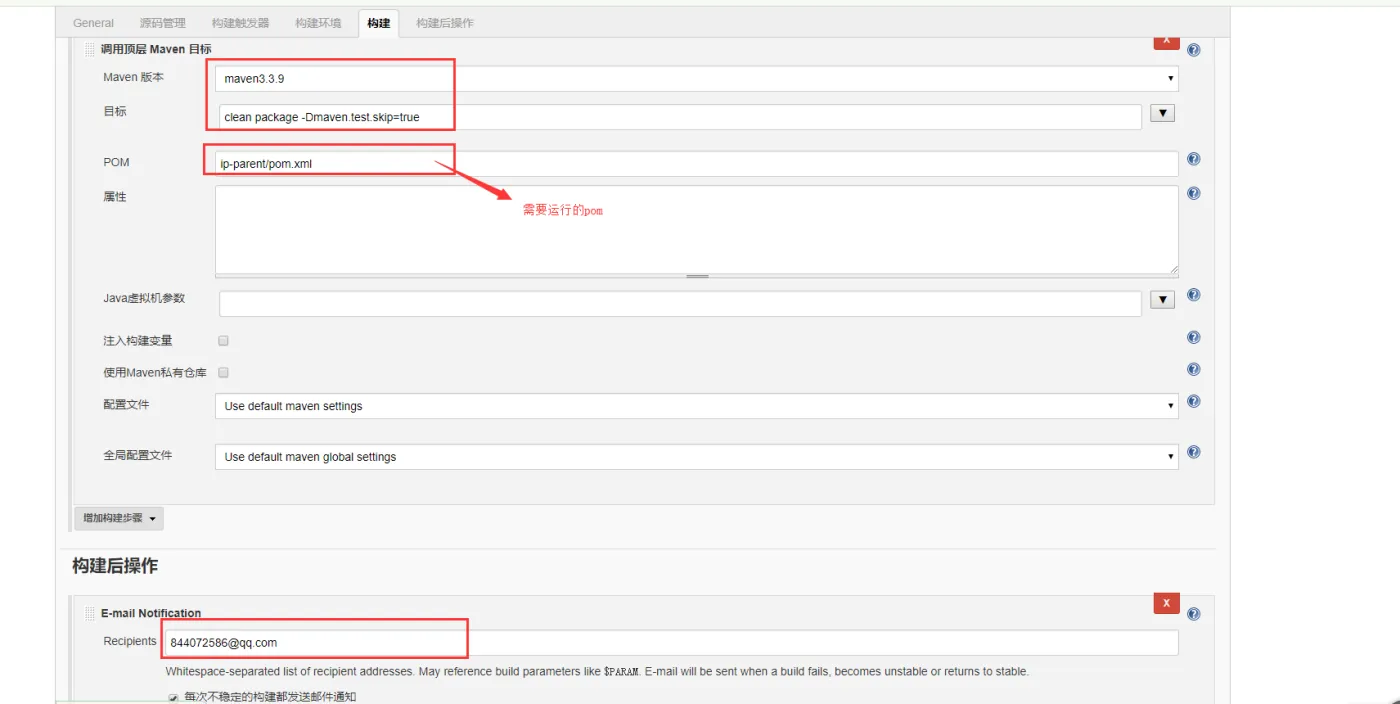Expand the Java虚拟机参数 field with arrow button

coord(1162,299)
